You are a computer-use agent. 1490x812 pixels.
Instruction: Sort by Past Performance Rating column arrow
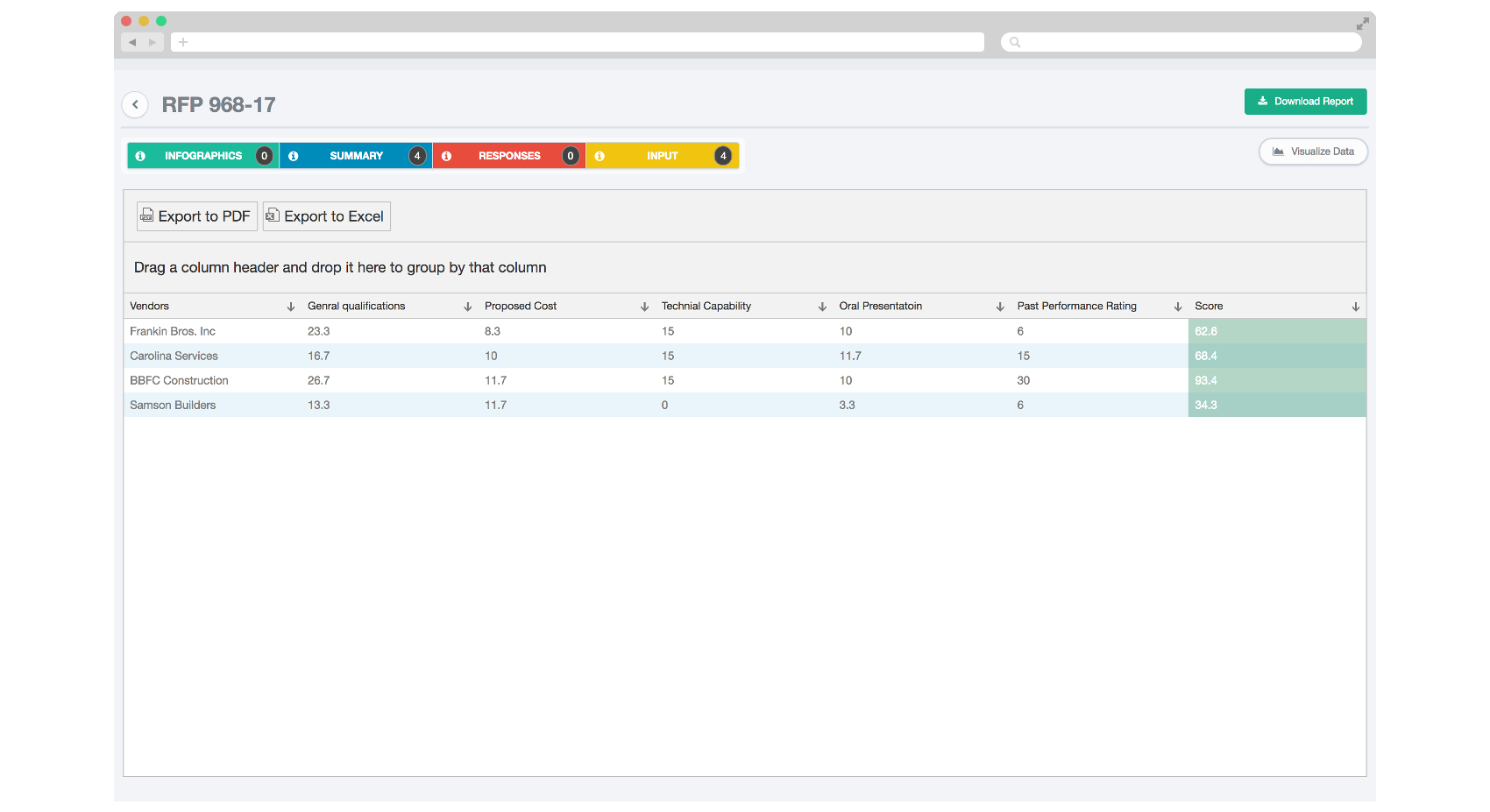1178,307
